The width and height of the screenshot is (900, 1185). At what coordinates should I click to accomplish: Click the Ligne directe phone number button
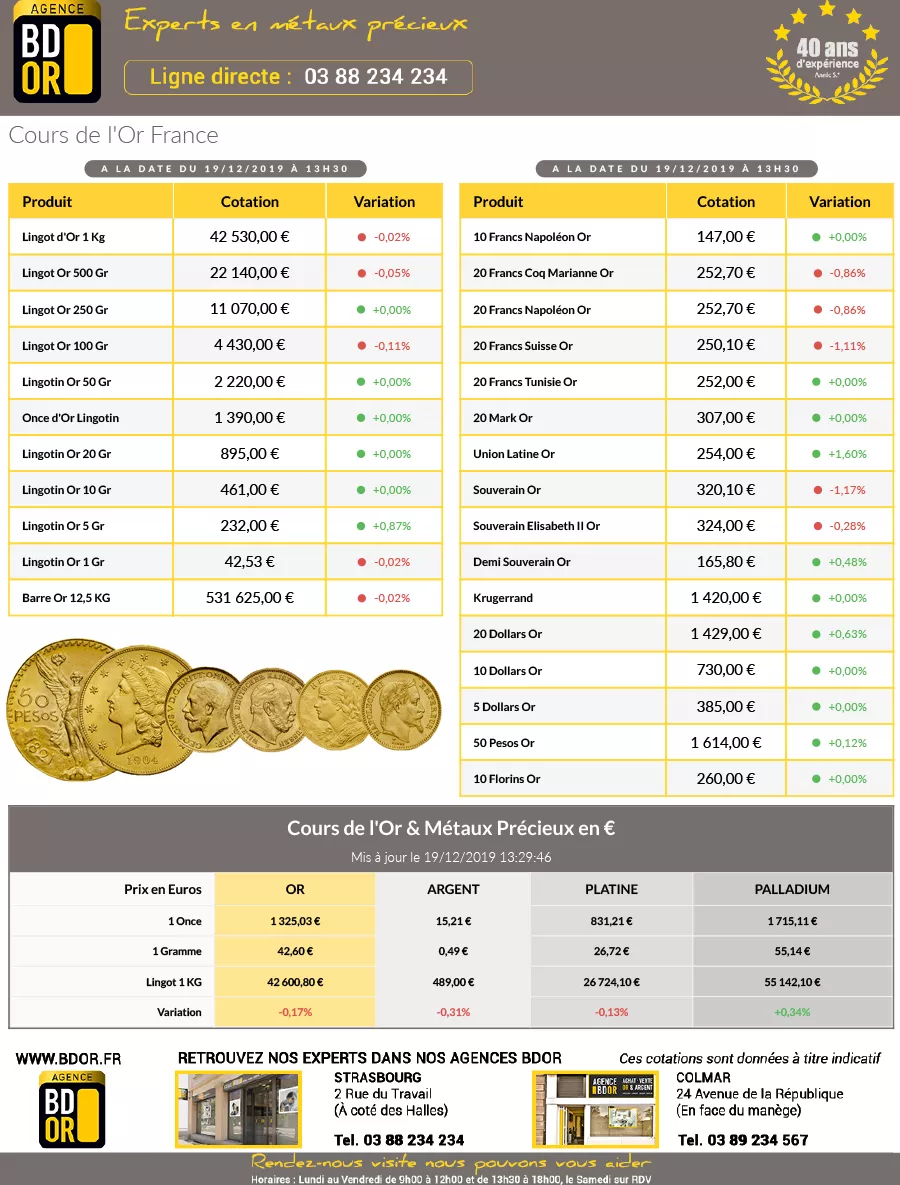coord(298,77)
